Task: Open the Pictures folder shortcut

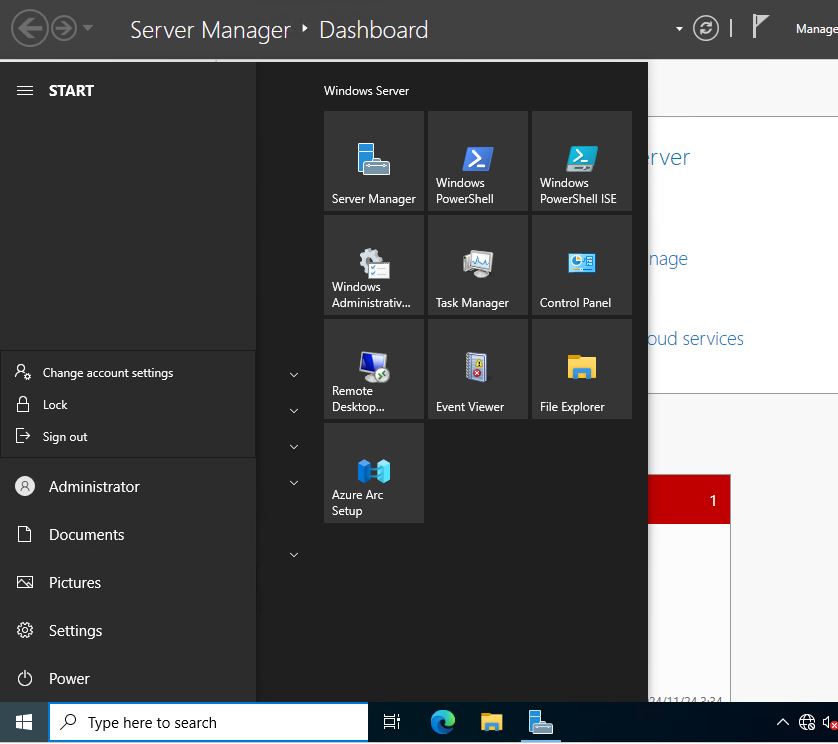Action: pyautogui.click(x=128, y=583)
